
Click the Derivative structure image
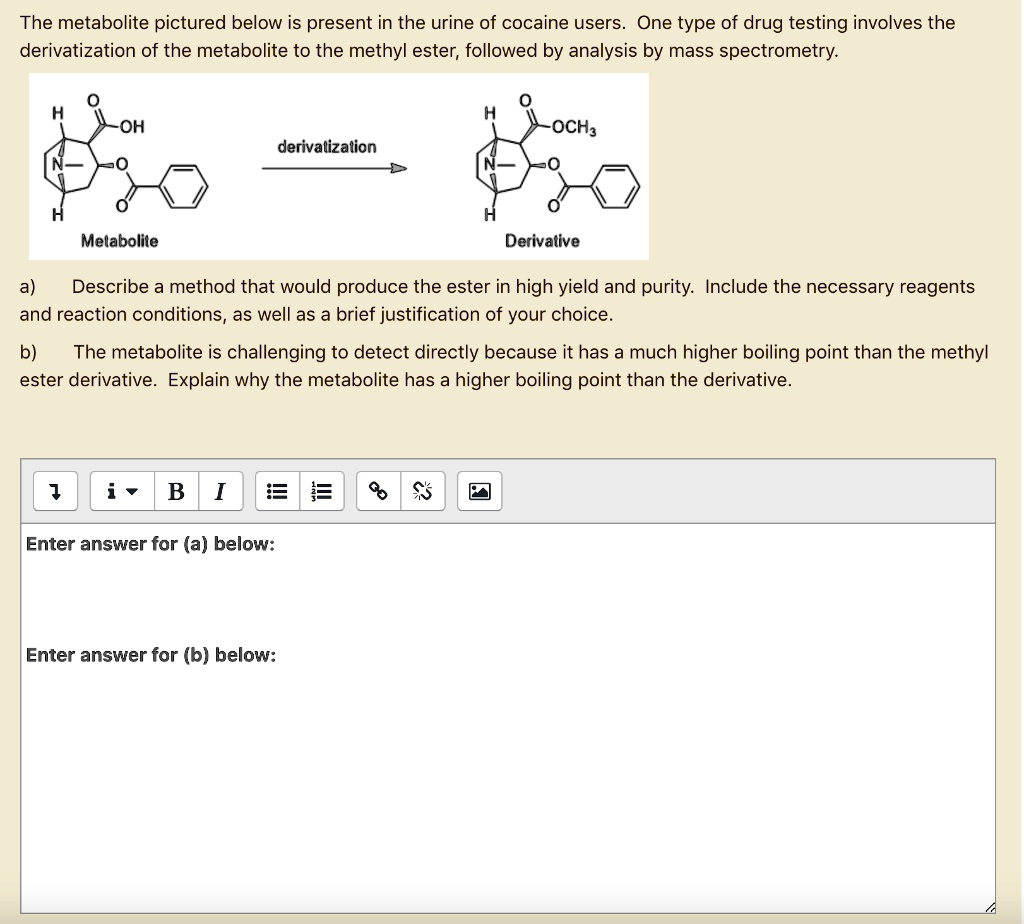555,160
